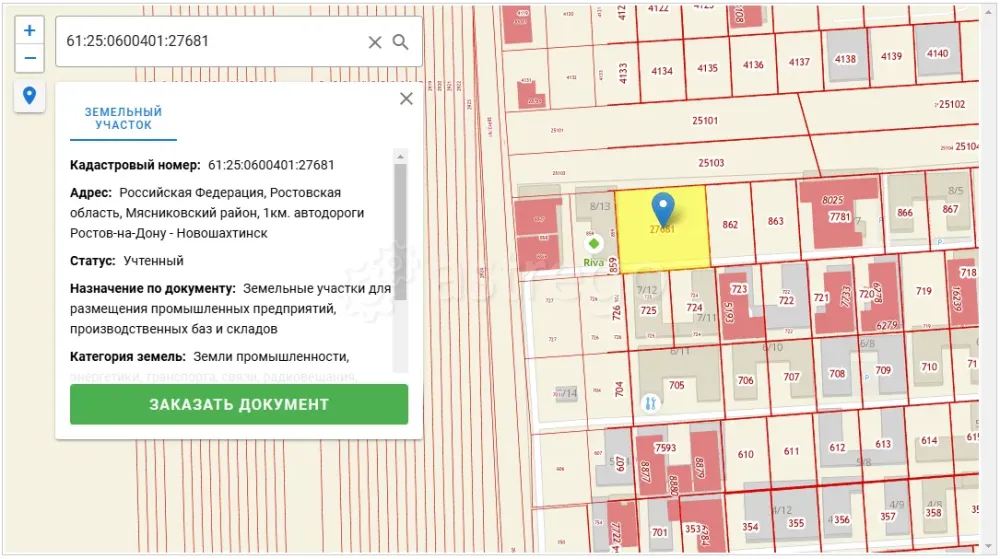Select map parcel 719
Viewport: 1000px width, 559px height.
coord(923,291)
